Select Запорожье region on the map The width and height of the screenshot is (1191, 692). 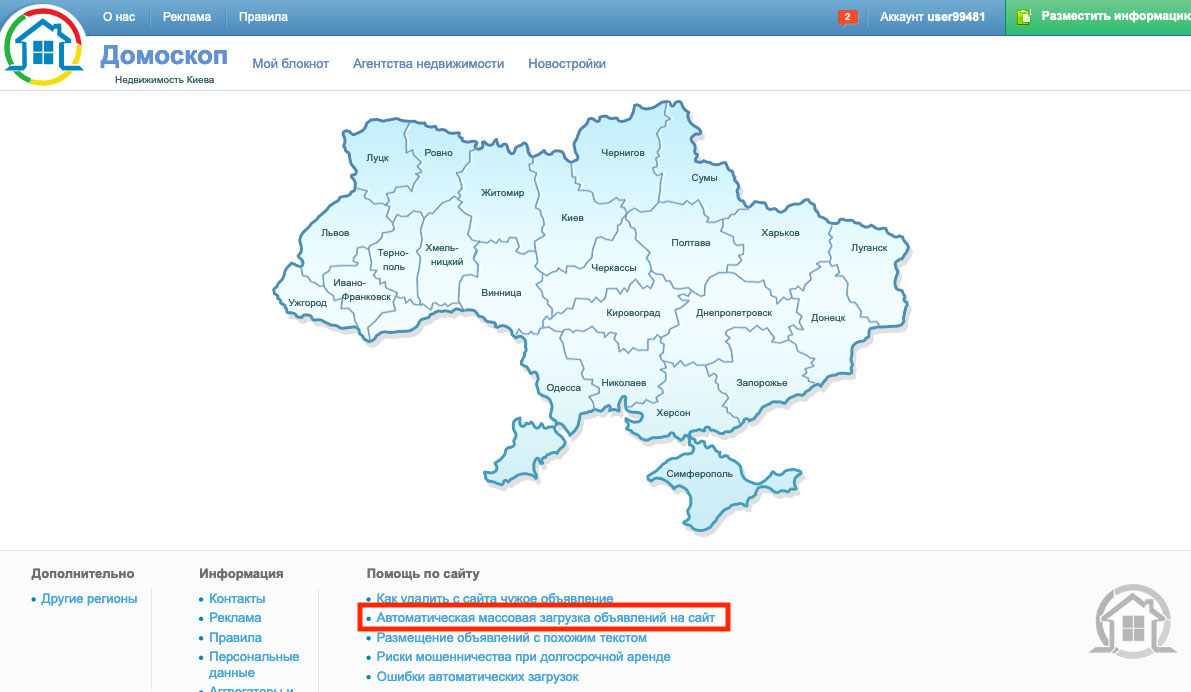pyautogui.click(x=761, y=383)
